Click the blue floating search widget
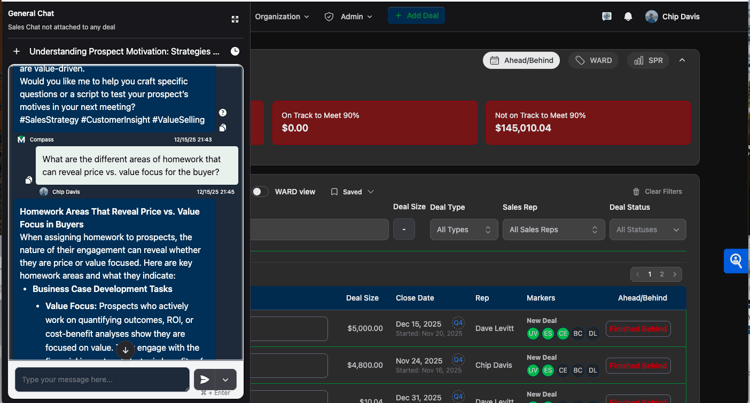This screenshot has width=750, height=403. 736,261
